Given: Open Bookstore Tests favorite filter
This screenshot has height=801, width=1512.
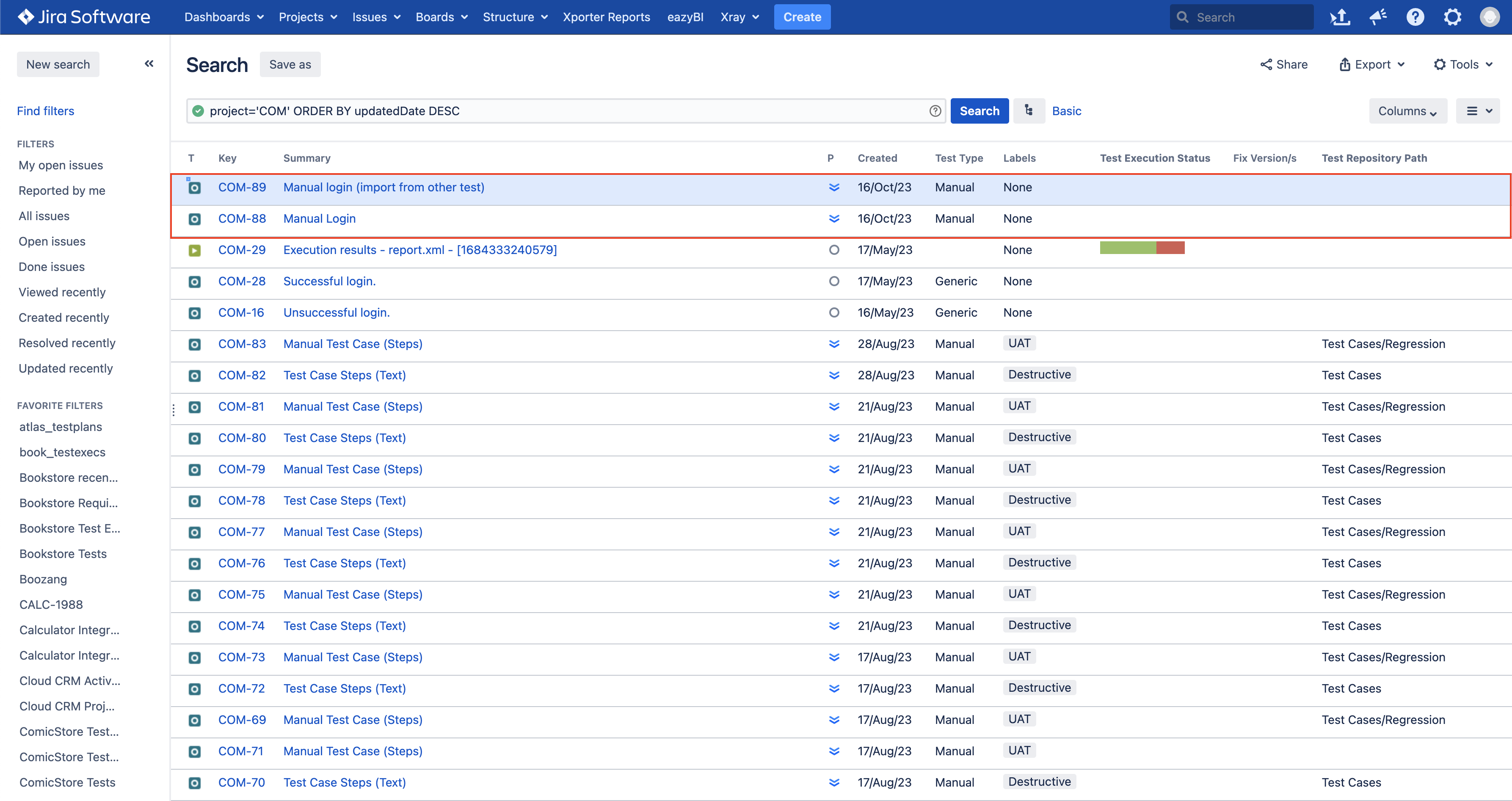Looking at the screenshot, I should point(63,553).
